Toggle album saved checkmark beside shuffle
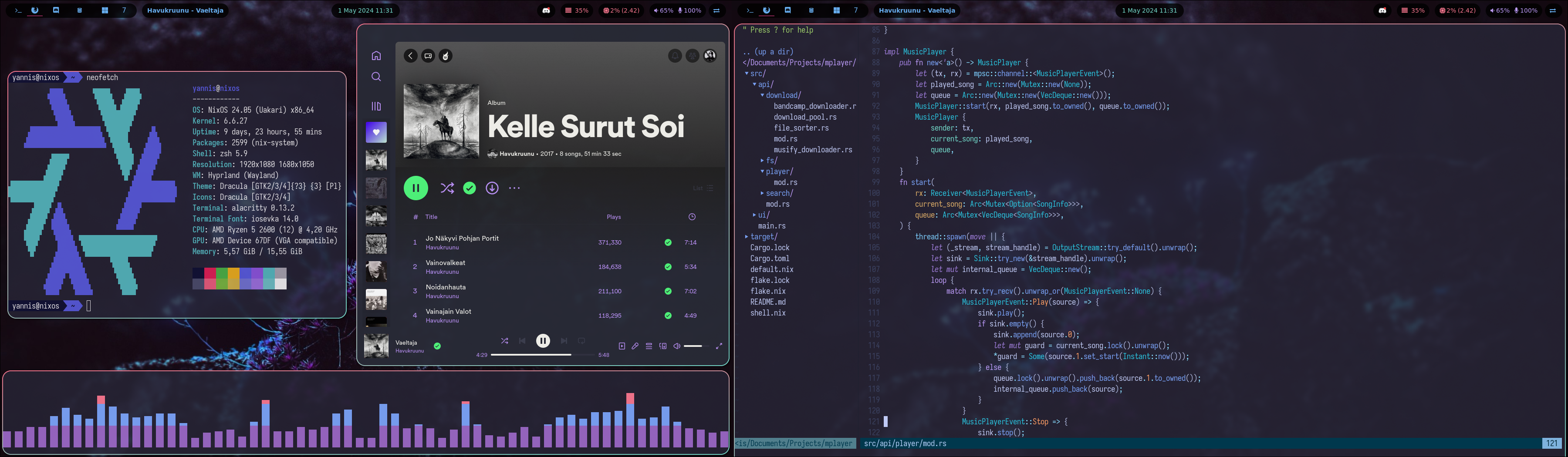 point(469,188)
